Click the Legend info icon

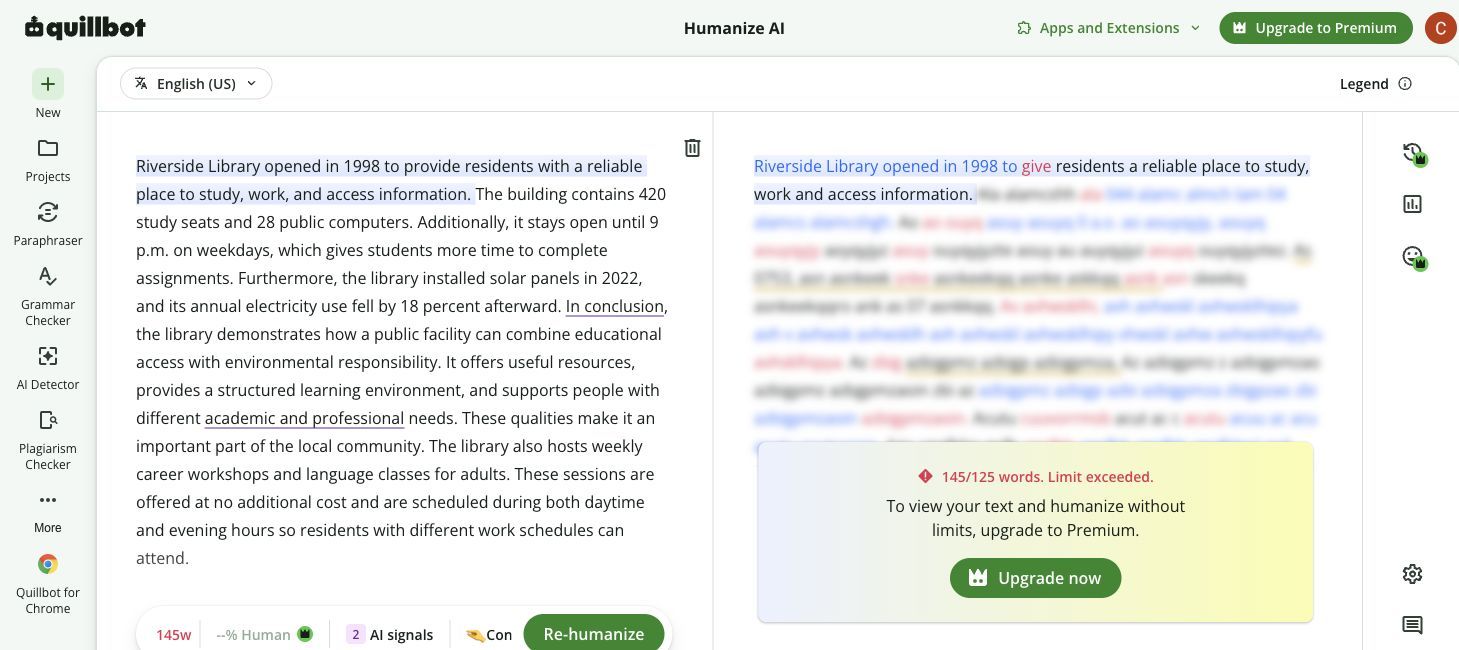[1405, 84]
